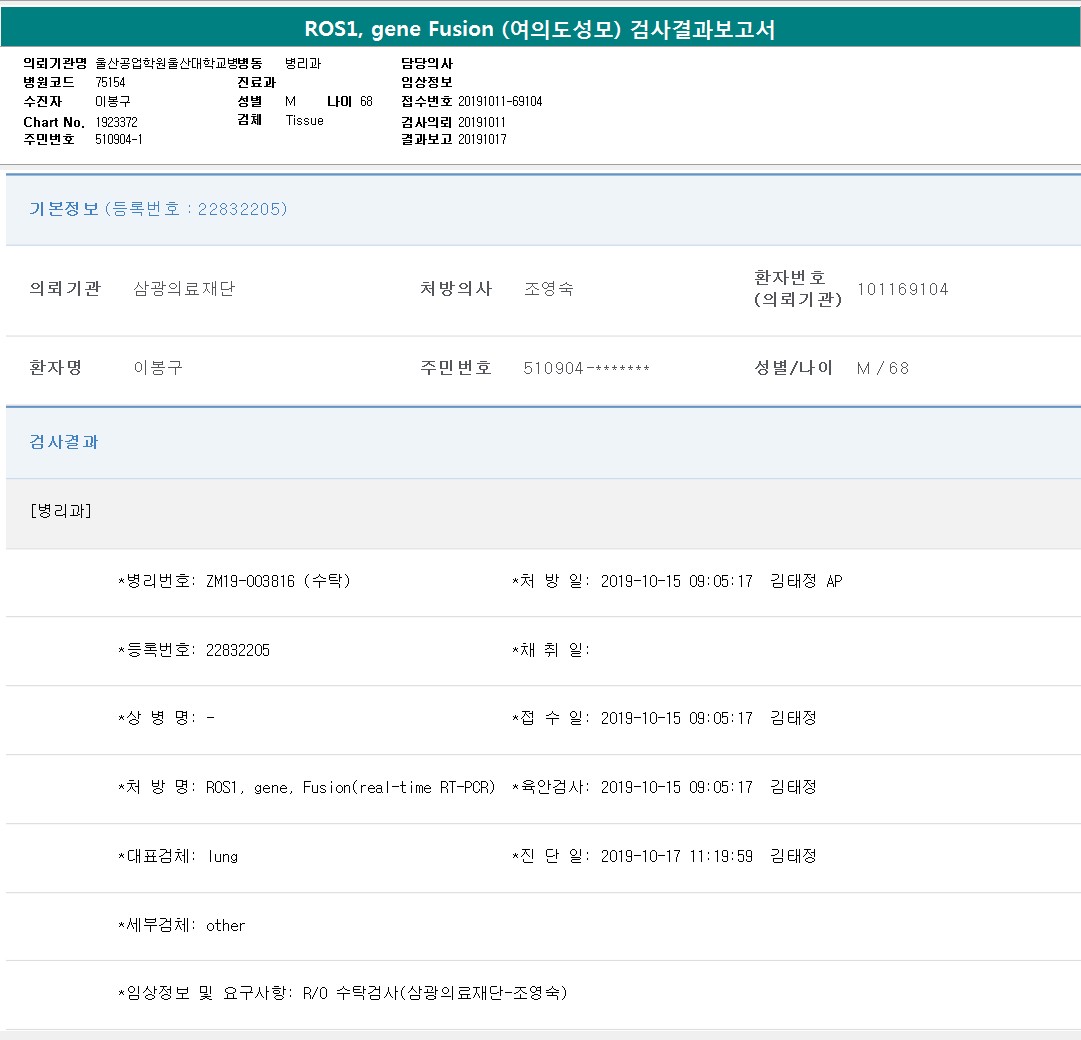Click the 기본정보 section header
This screenshot has height=1040, width=1081.
[64, 209]
